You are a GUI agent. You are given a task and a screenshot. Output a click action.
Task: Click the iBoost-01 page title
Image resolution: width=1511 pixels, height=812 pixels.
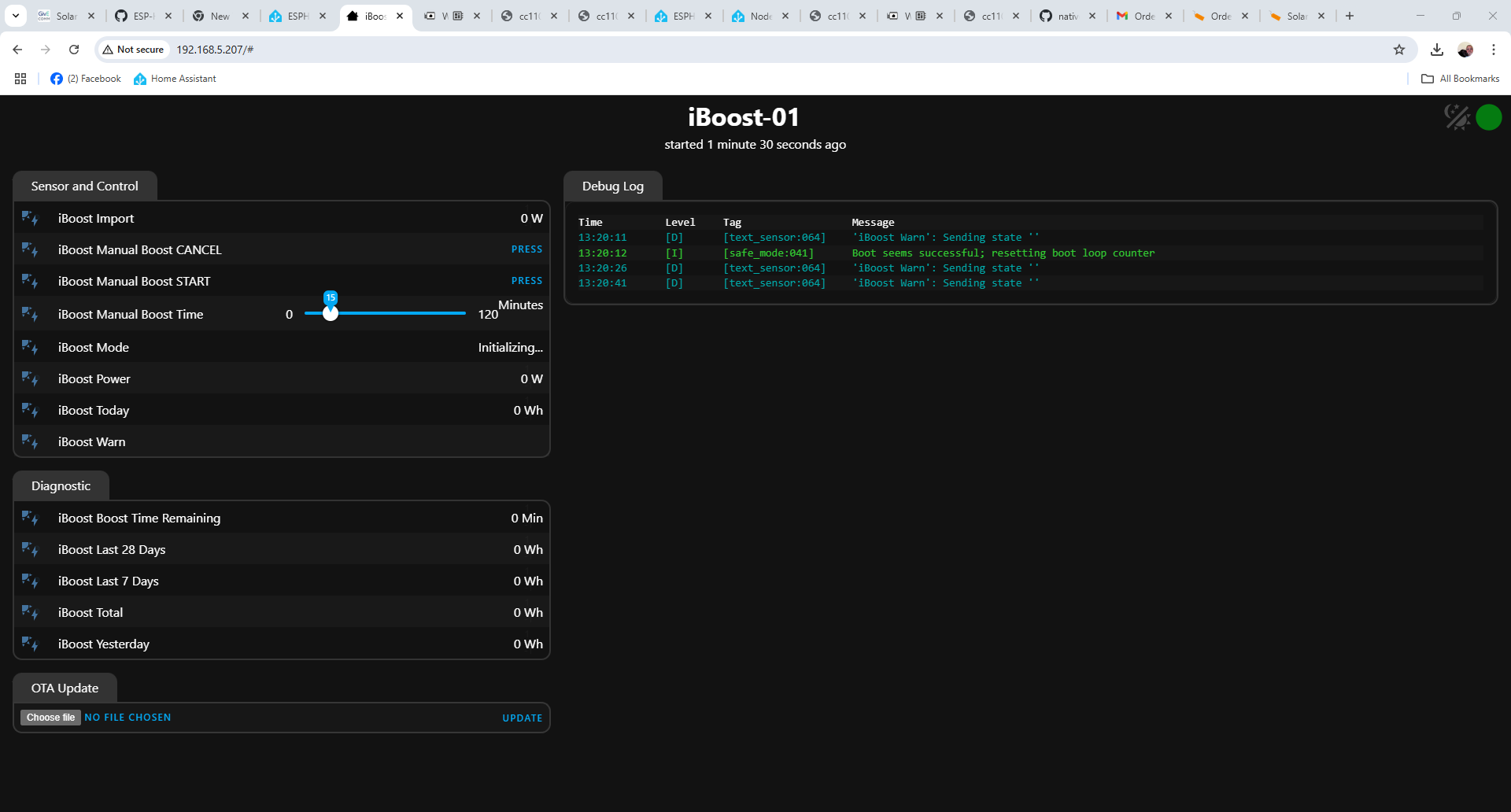[x=744, y=117]
